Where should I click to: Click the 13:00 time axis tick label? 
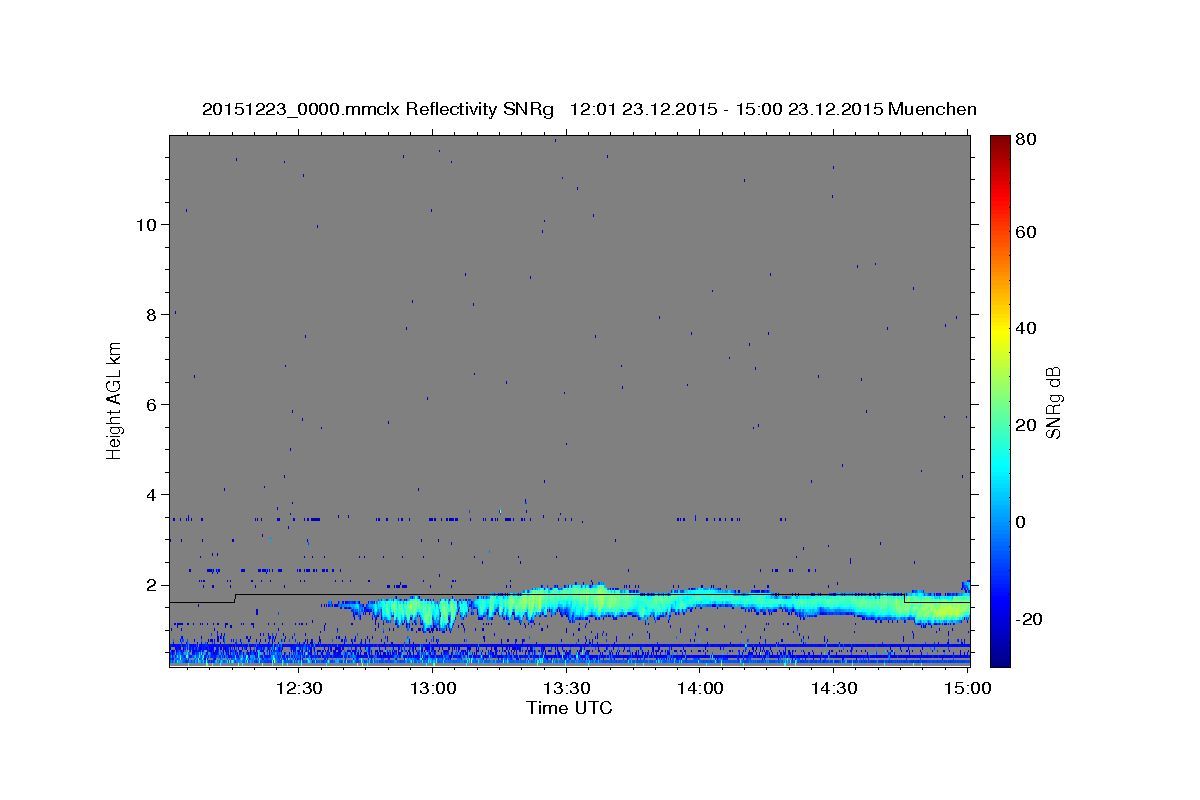tap(434, 688)
